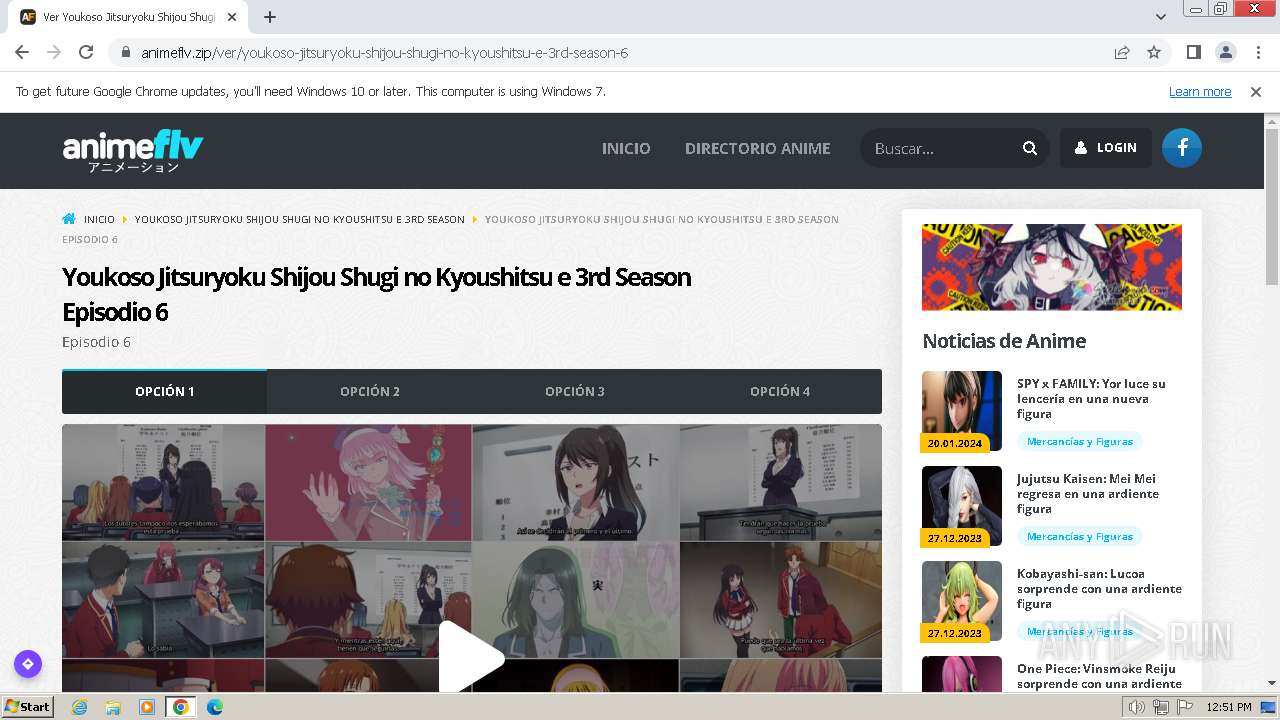The image size is (1280, 720).
Task: Reload the page with the refresh icon
Action: point(86,52)
